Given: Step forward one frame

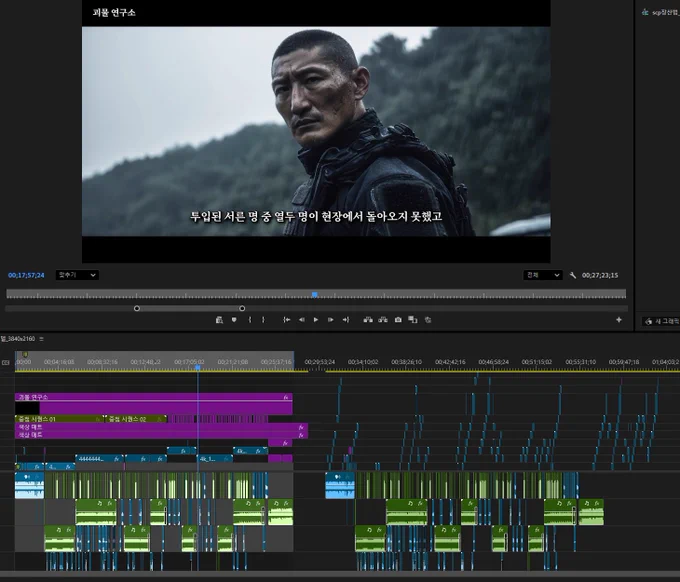Looking at the screenshot, I should [x=330, y=320].
